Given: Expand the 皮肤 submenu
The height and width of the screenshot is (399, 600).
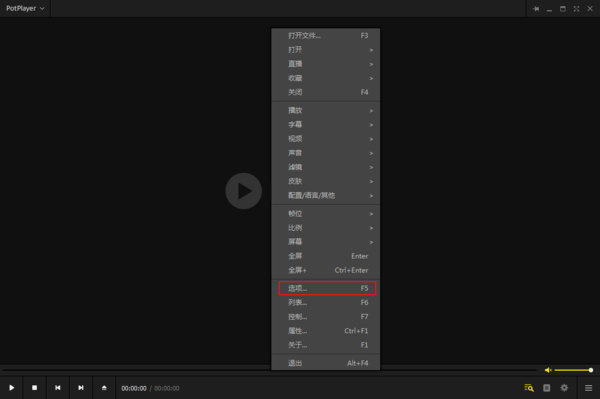Looking at the screenshot, I should (x=326, y=181).
